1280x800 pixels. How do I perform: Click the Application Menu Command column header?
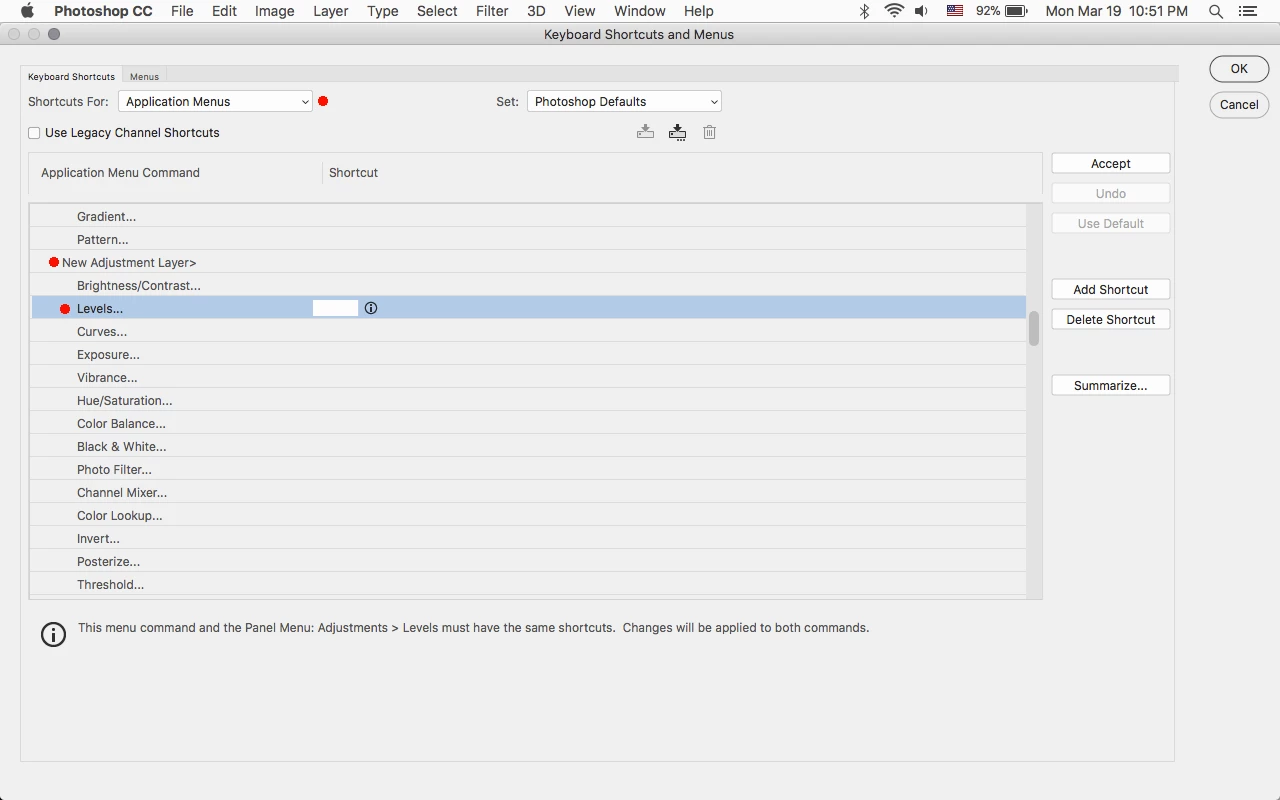[120, 172]
